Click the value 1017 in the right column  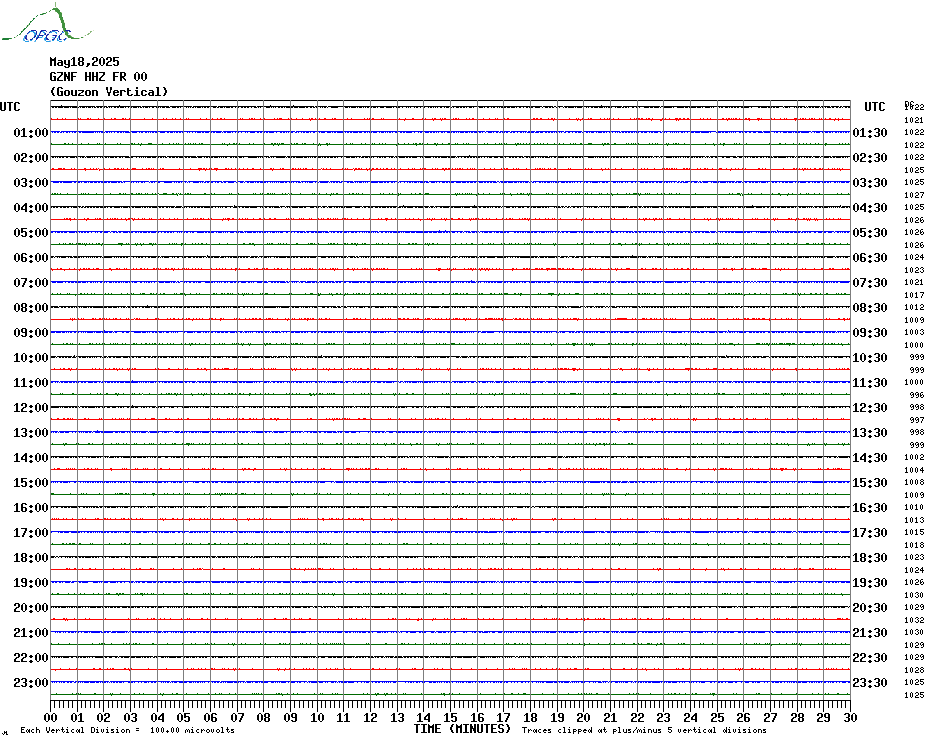(914, 295)
